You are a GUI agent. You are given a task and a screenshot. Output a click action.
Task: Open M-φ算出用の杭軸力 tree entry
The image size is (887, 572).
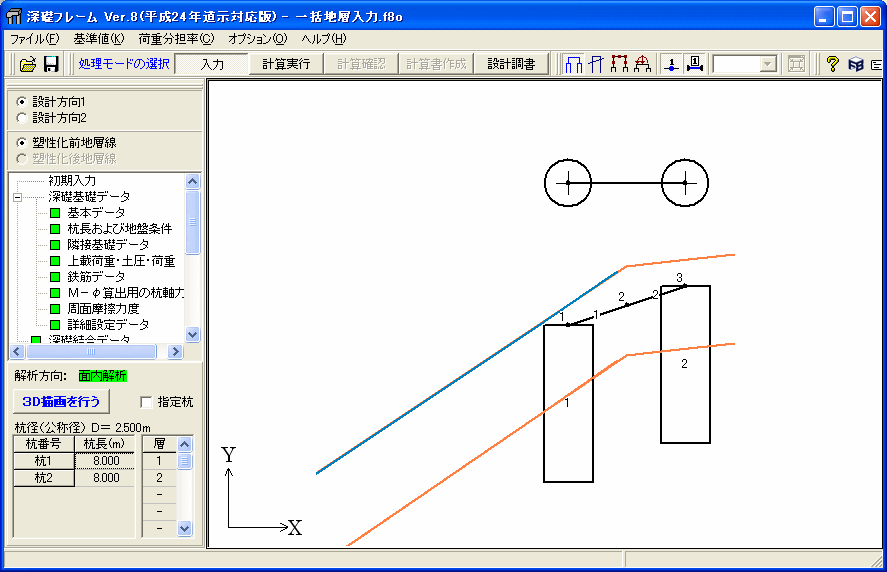126,293
